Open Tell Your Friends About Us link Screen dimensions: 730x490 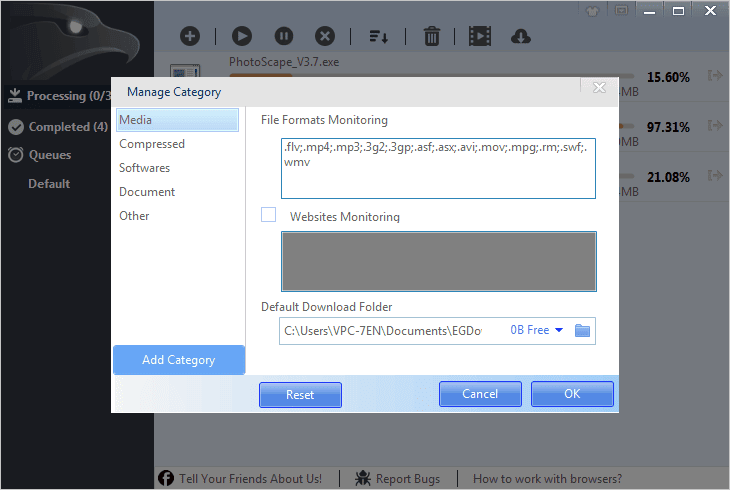point(250,479)
